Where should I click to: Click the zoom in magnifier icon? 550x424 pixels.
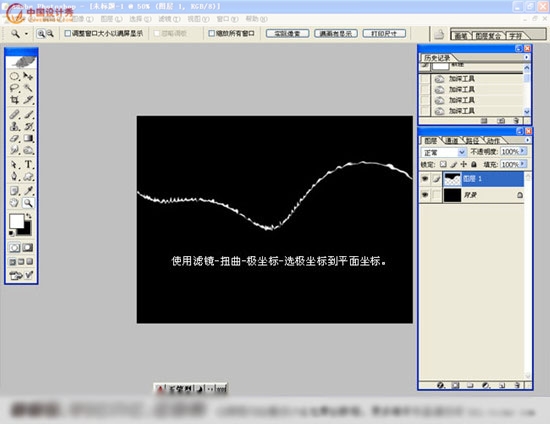click(x=41, y=34)
